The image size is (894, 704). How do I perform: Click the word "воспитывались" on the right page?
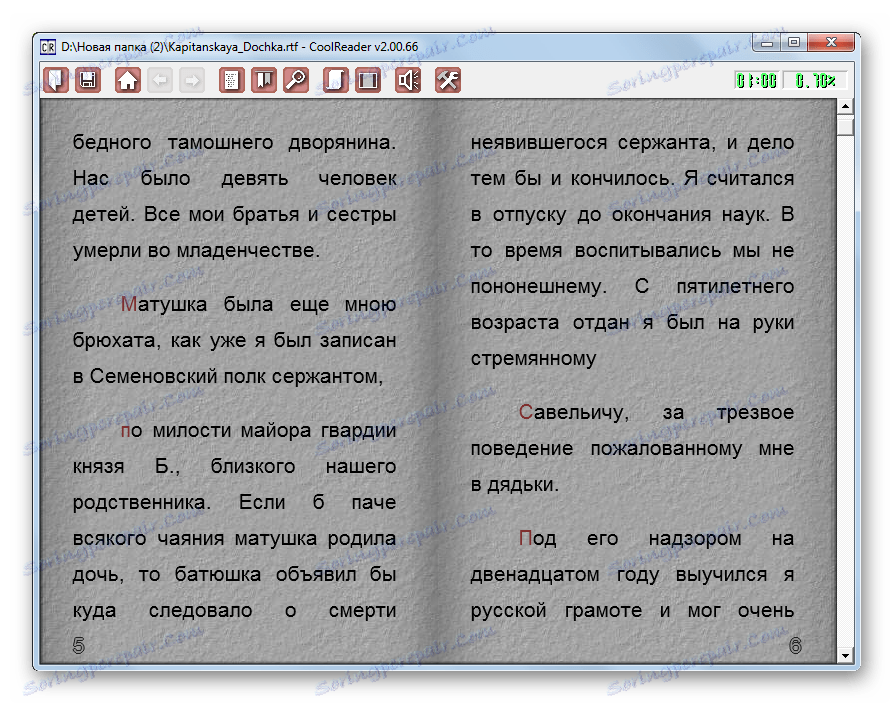(x=648, y=250)
